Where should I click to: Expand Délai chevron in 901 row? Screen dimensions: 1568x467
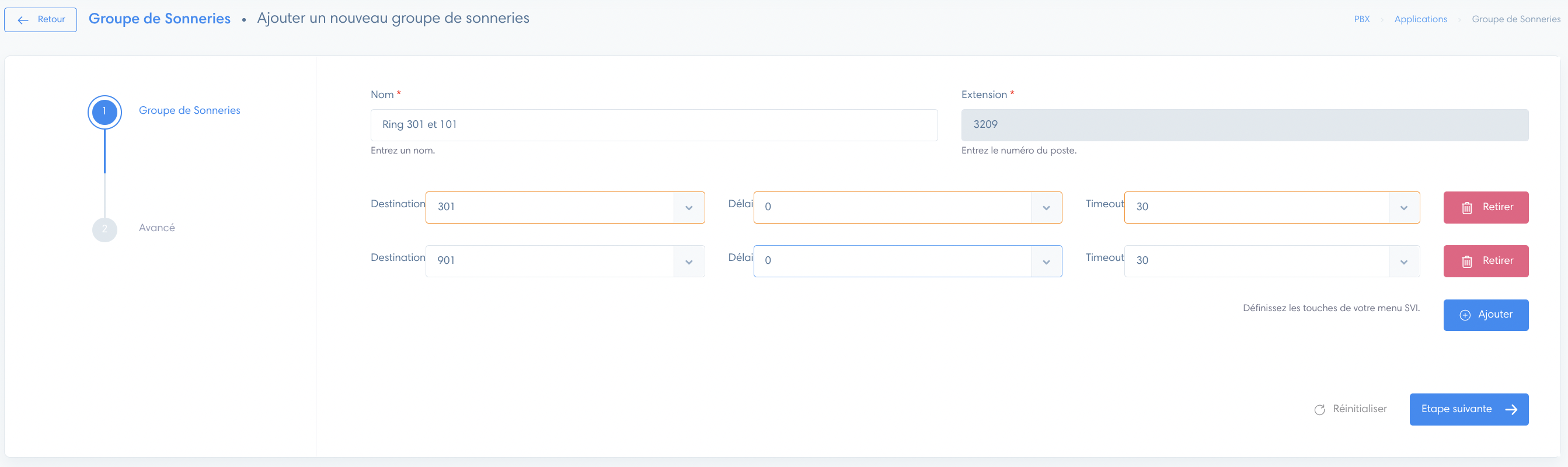tap(1046, 262)
